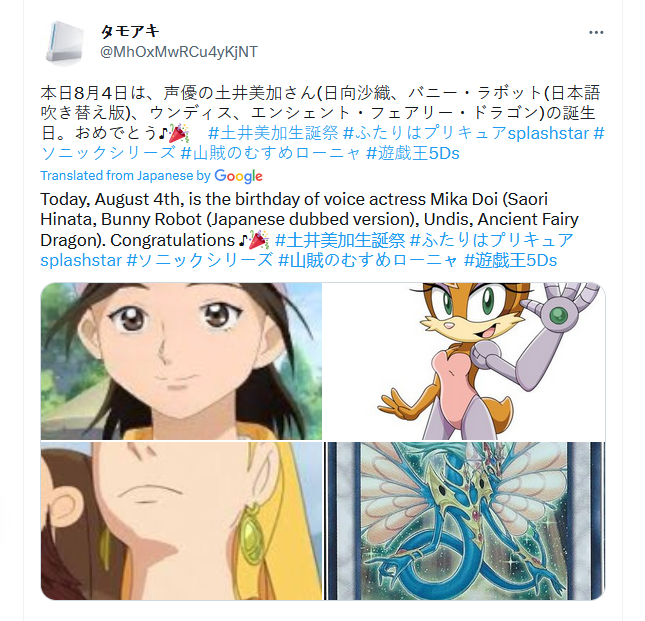The width and height of the screenshot is (645, 621).
Task: View the Saori Hinata anime image
Action: coord(181,361)
